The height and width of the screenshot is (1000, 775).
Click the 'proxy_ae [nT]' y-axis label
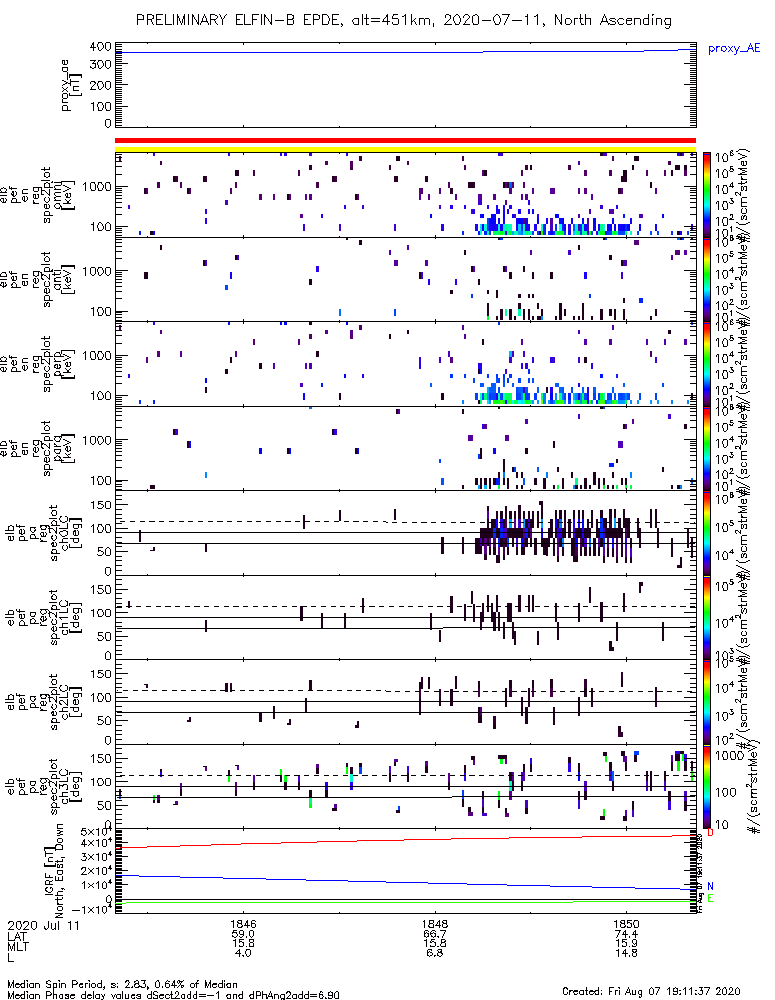(x=71, y=85)
